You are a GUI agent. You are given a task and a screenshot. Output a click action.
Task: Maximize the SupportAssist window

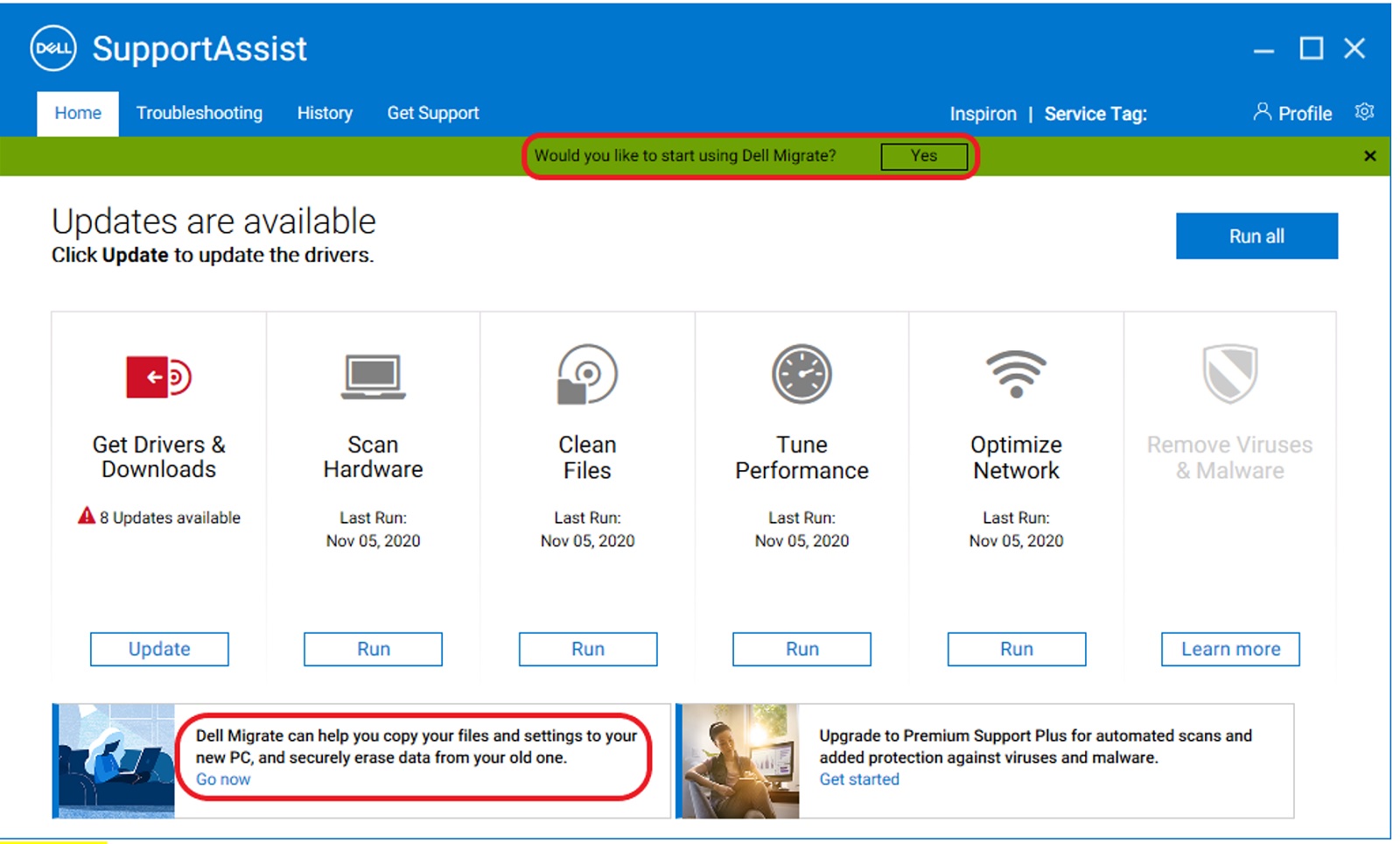1311,48
